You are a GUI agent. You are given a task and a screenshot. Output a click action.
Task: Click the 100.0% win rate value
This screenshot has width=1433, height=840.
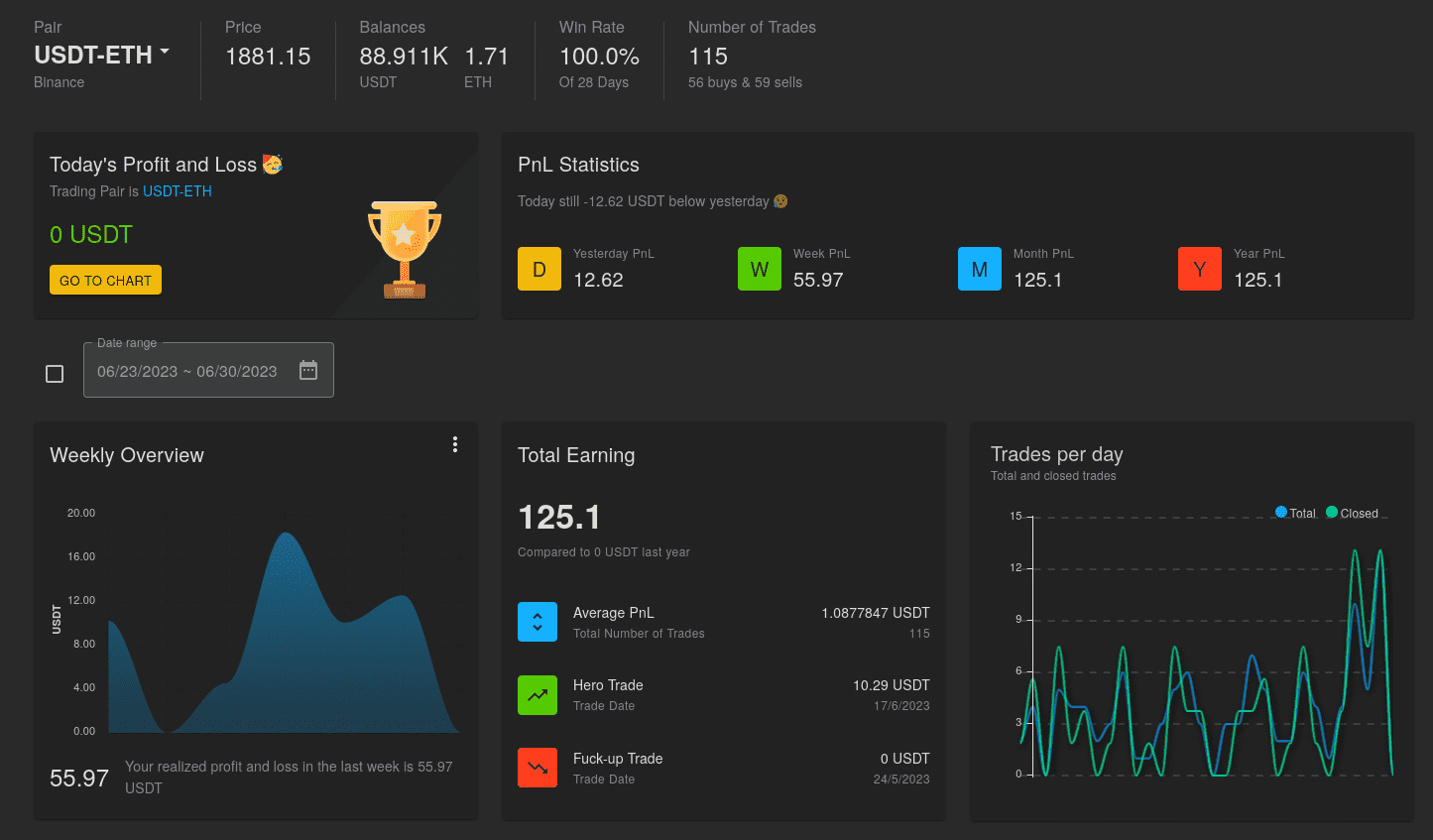599,57
